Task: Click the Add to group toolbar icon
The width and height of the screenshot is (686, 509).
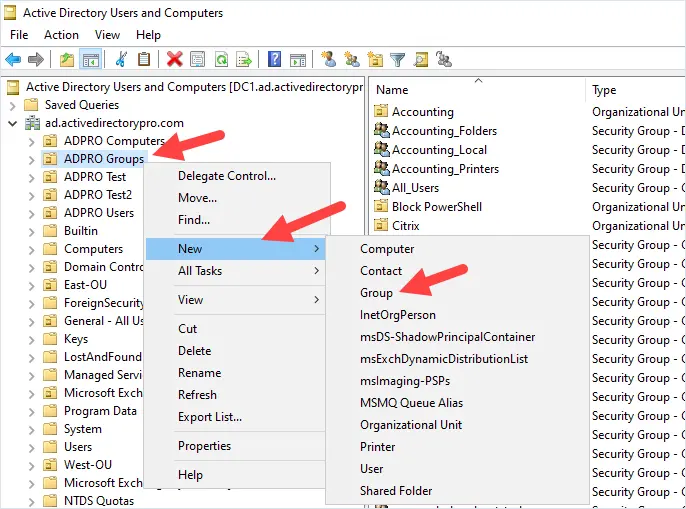Action: click(x=444, y=59)
